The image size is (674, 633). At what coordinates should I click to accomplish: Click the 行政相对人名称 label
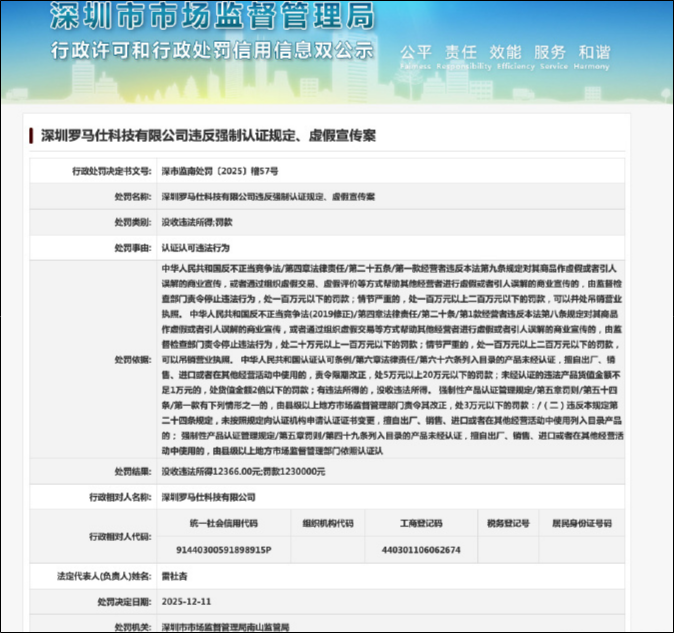[x=120, y=497]
